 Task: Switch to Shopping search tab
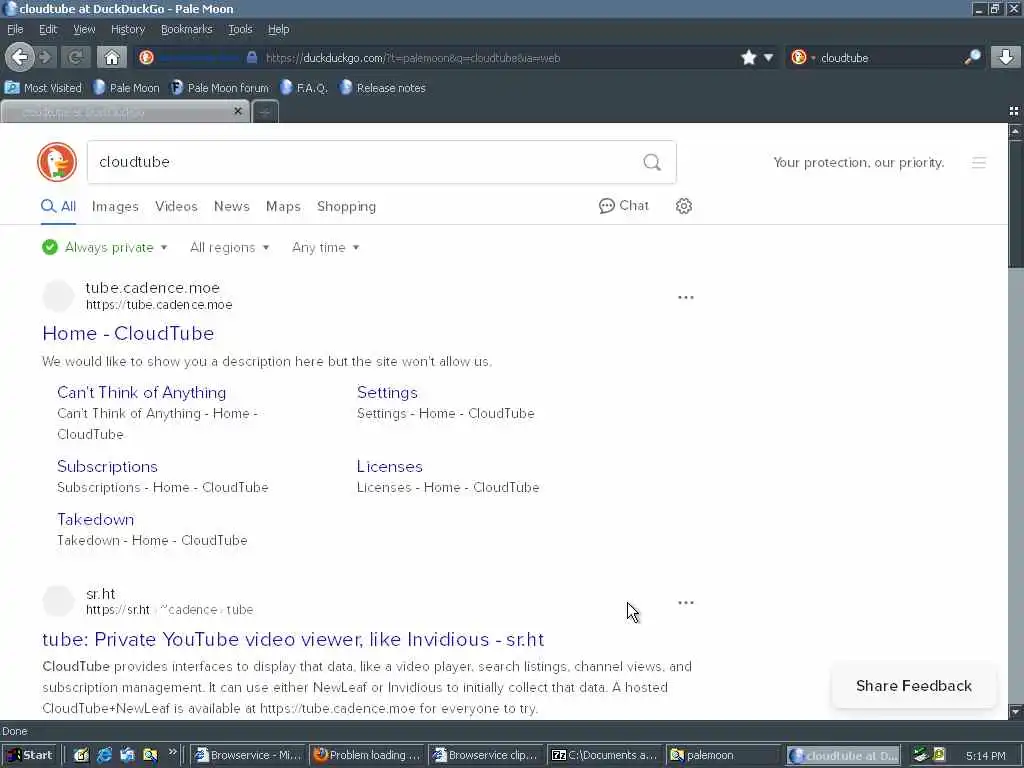point(347,206)
